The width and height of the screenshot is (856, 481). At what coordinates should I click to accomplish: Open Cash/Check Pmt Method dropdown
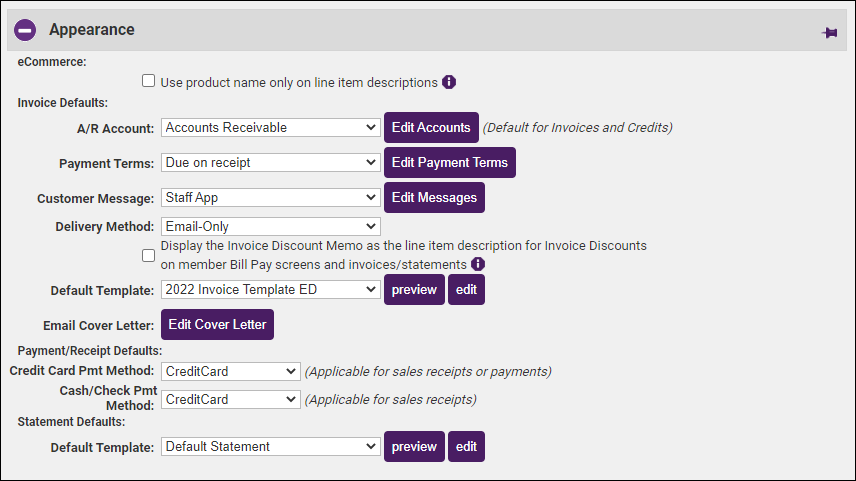pos(230,399)
